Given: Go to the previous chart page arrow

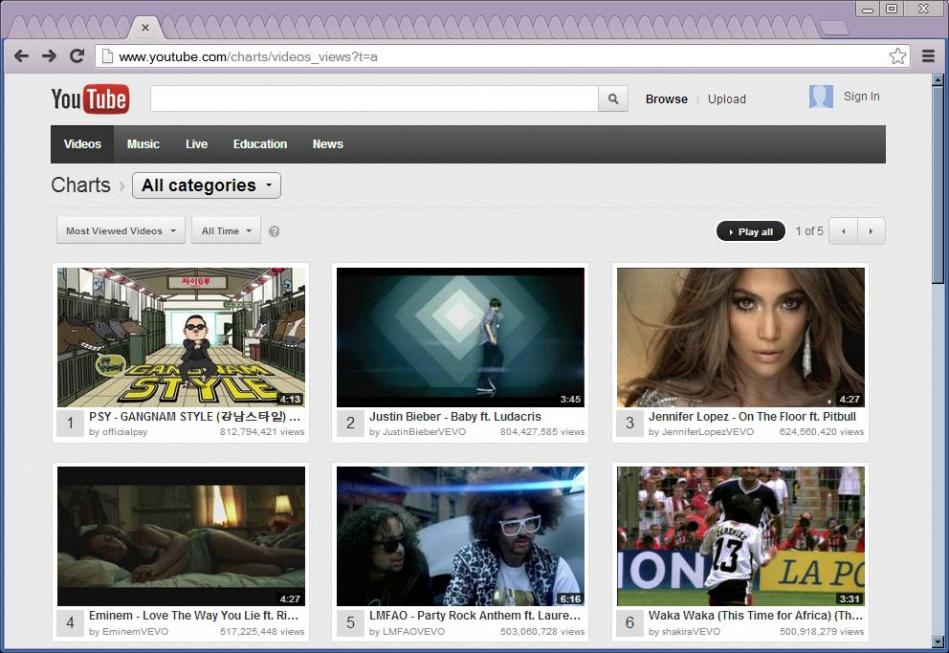Looking at the screenshot, I should click(843, 231).
